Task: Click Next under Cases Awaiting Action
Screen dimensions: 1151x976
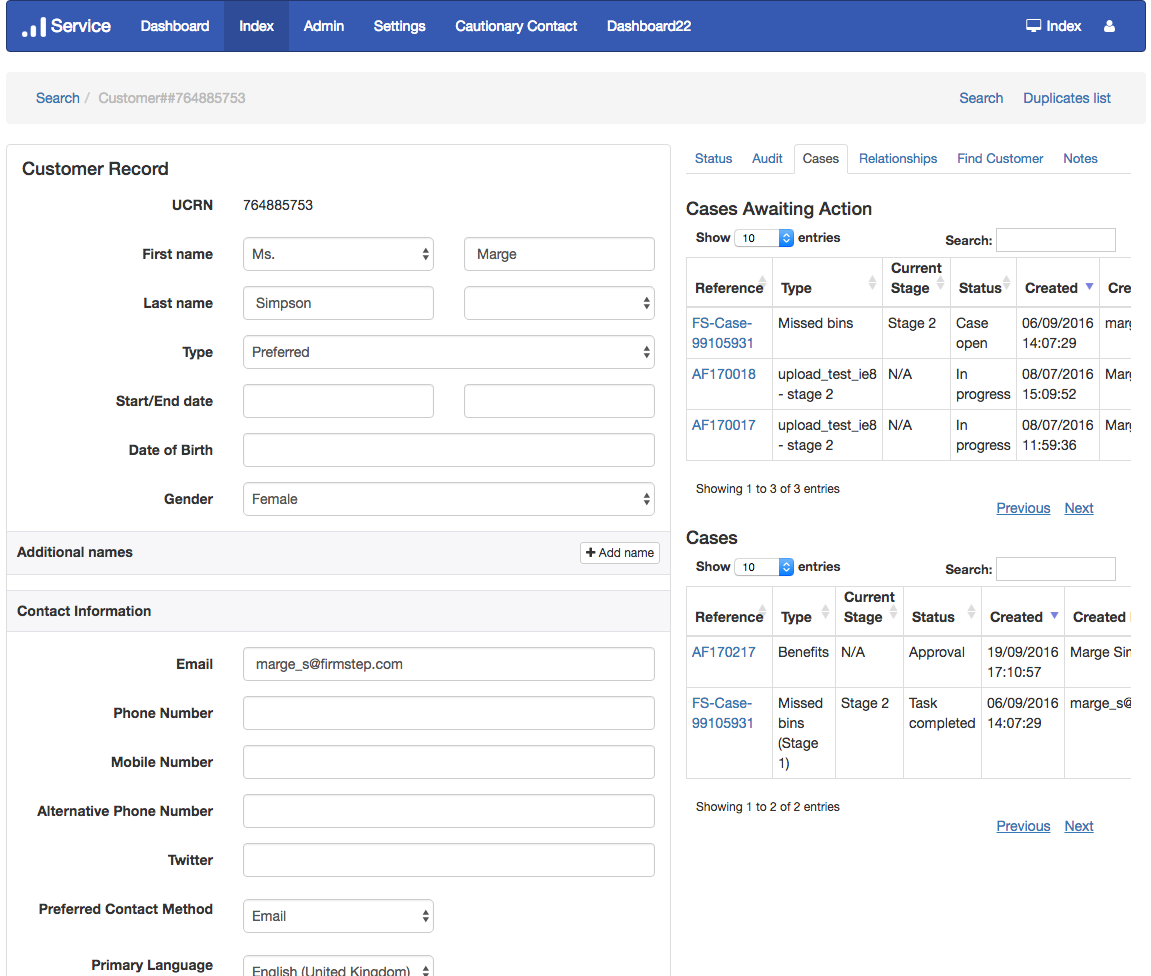Action: (1078, 508)
